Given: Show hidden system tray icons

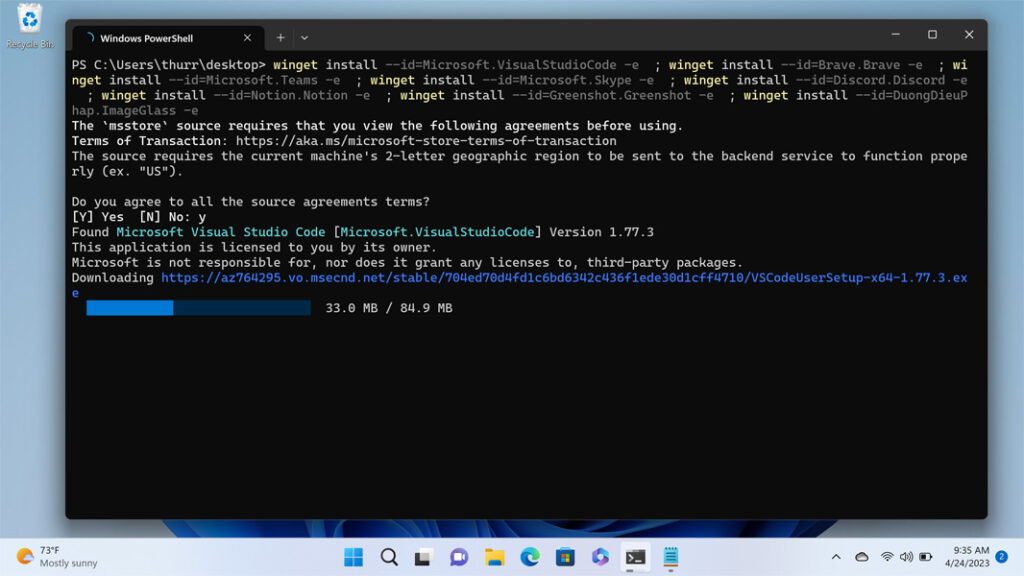Looking at the screenshot, I should [x=836, y=557].
